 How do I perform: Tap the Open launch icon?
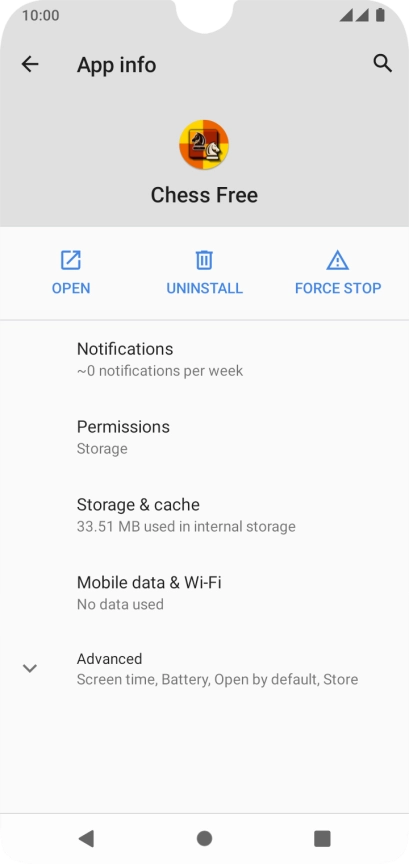pos(71,260)
